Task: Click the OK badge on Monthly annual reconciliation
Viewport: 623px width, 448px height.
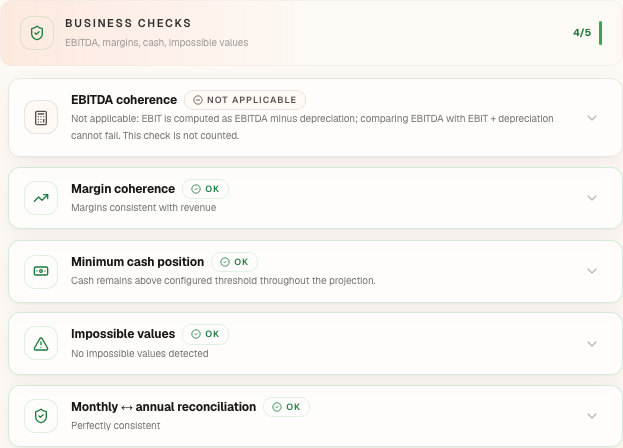Action: click(286, 407)
